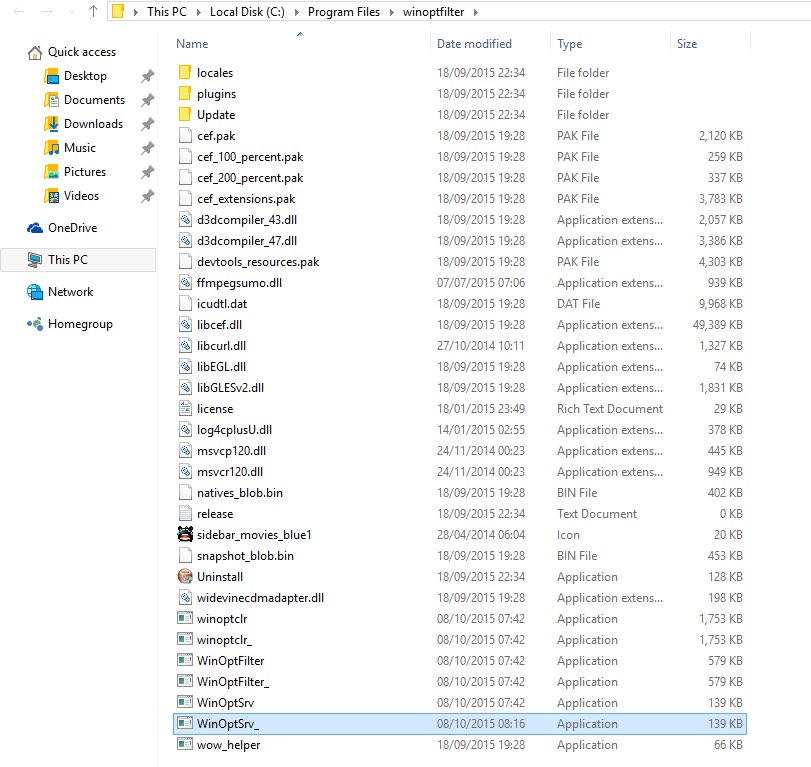The image size is (811, 767).
Task: Select the license rich text document icon
Action: coord(184,409)
